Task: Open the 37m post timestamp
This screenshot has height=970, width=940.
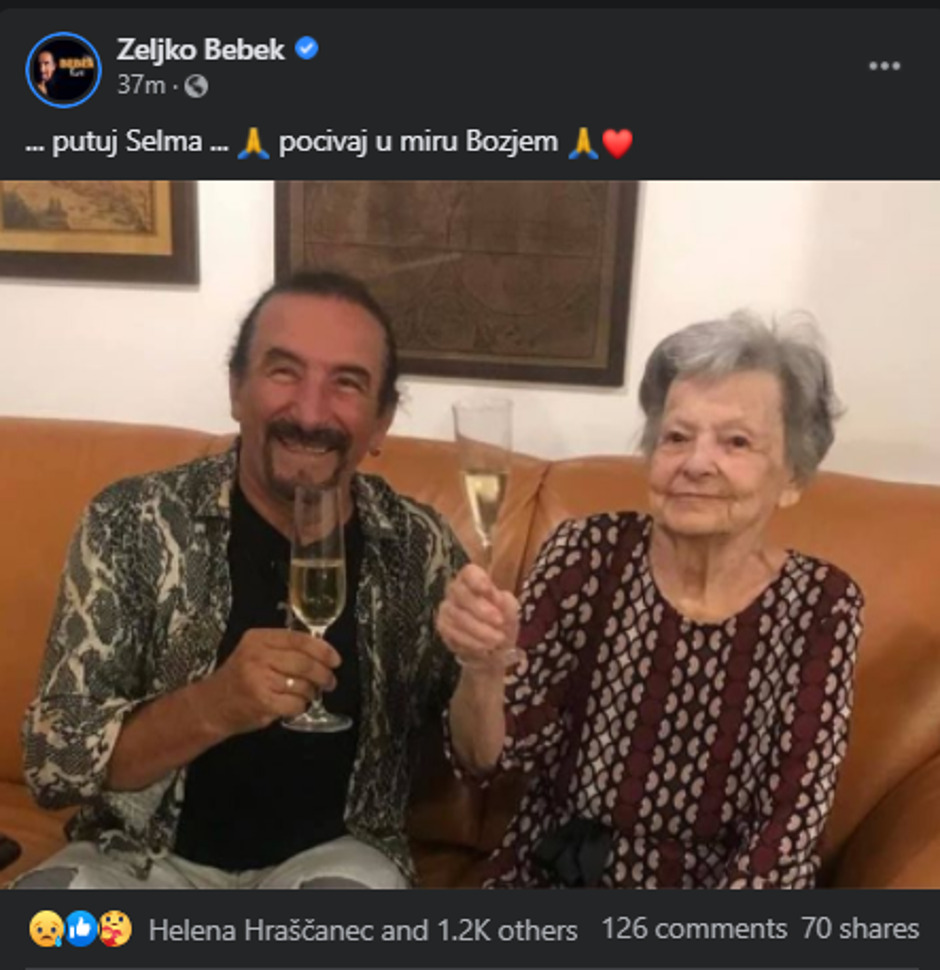Action: [140, 85]
